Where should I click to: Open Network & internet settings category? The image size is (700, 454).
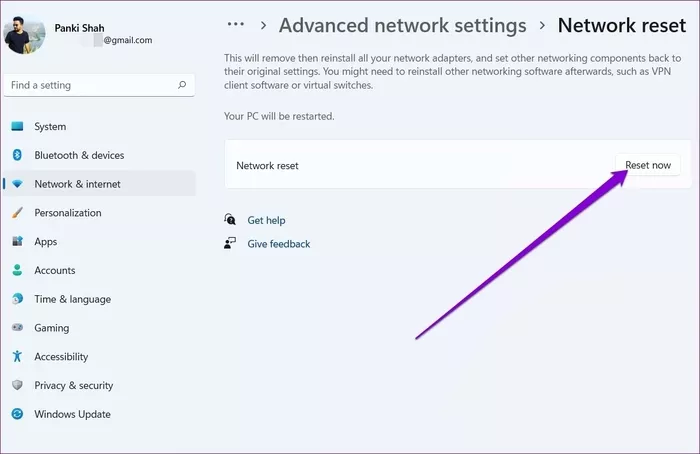99,183
